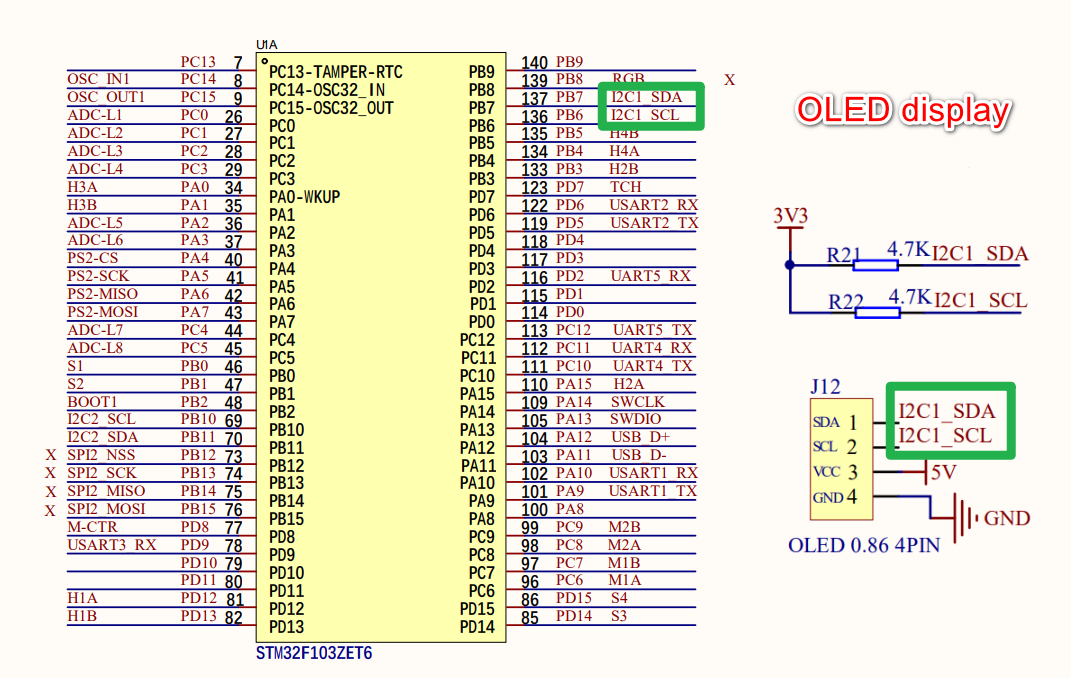The image size is (1071, 678).
Task: Select the USB_D- net label
Action: click(639, 455)
